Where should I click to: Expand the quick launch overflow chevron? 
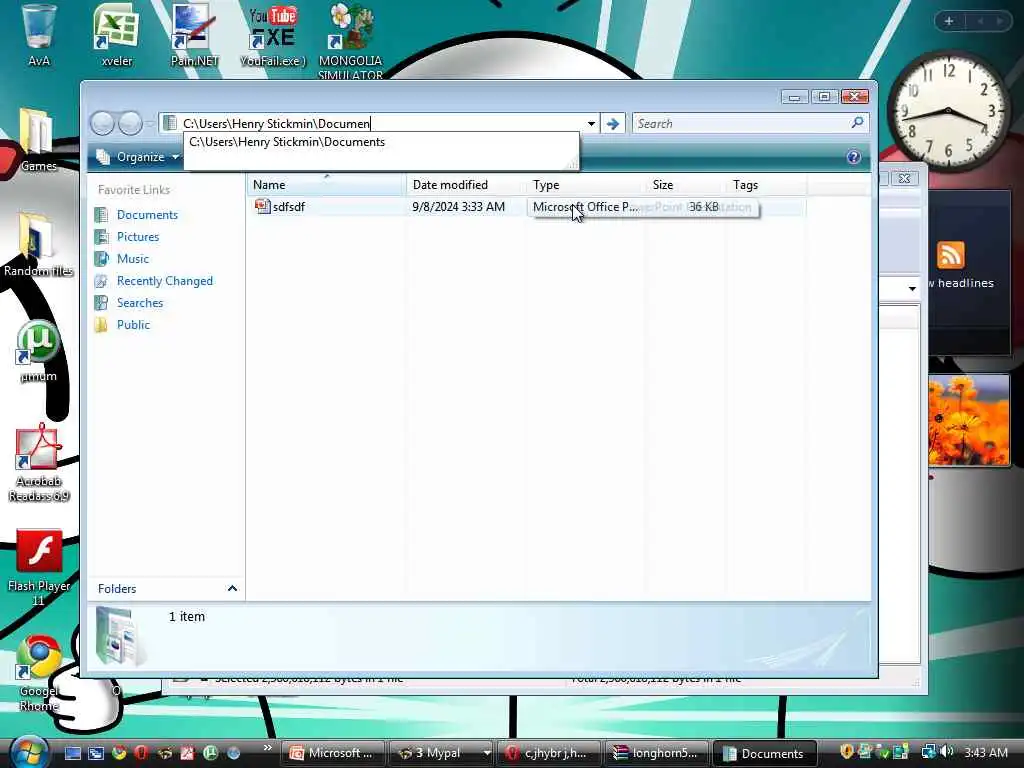point(267,748)
